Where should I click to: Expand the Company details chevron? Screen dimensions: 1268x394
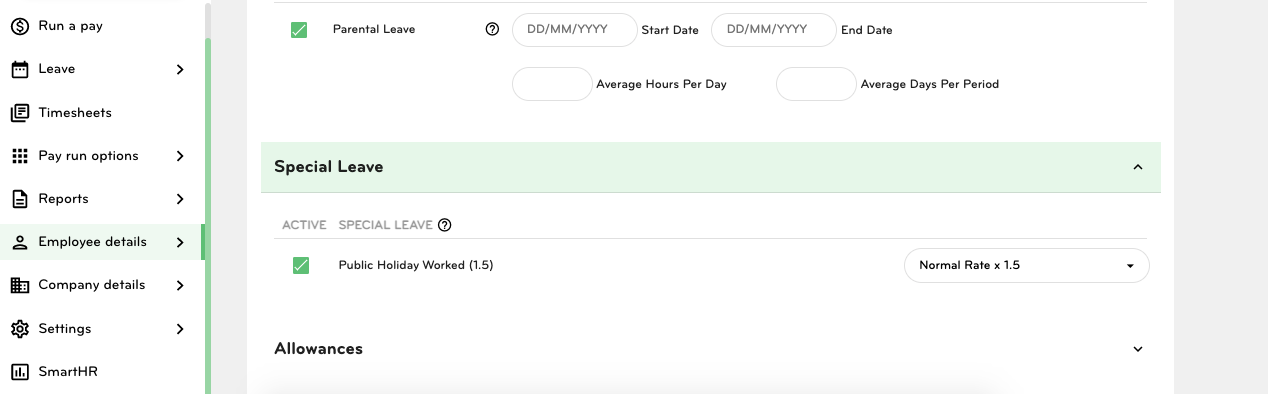[180, 285]
